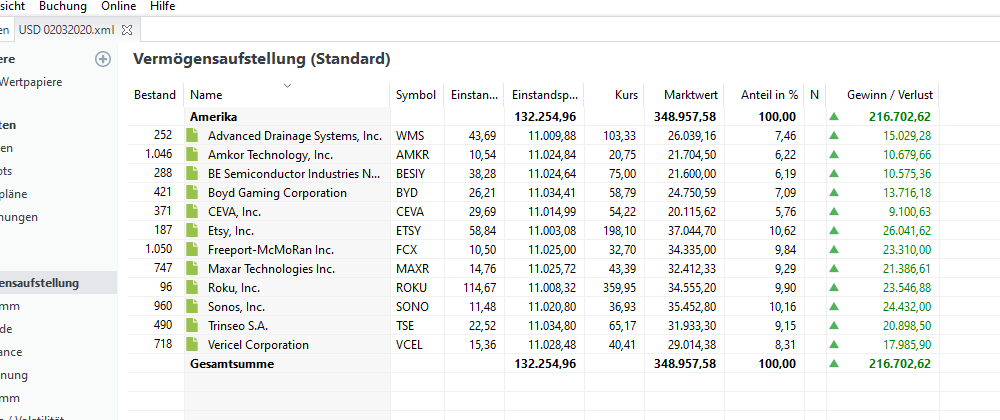Viewport: 1000px width, 420px height.
Task: Sort by the Symbol column header
Action: tap(416, 95)
